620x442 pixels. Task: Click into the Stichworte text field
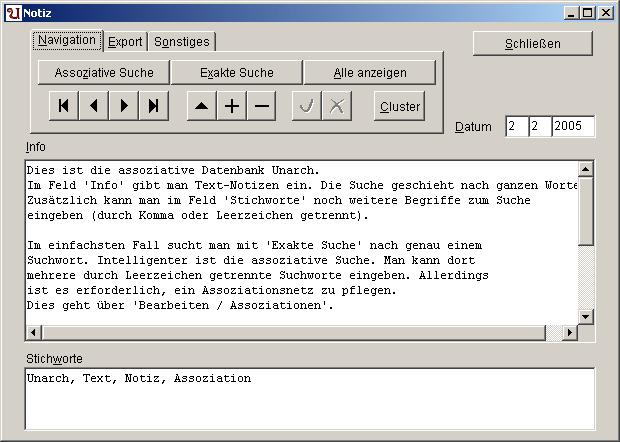pos(309,399)
